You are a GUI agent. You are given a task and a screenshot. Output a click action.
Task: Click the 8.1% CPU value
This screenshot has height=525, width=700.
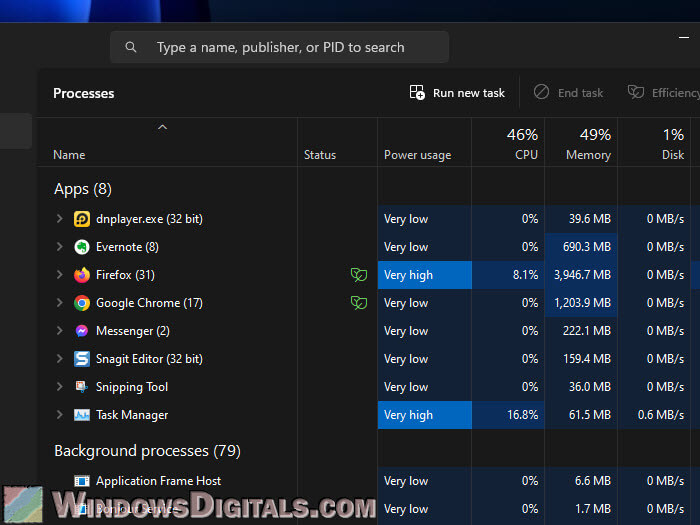coord(525,275)
